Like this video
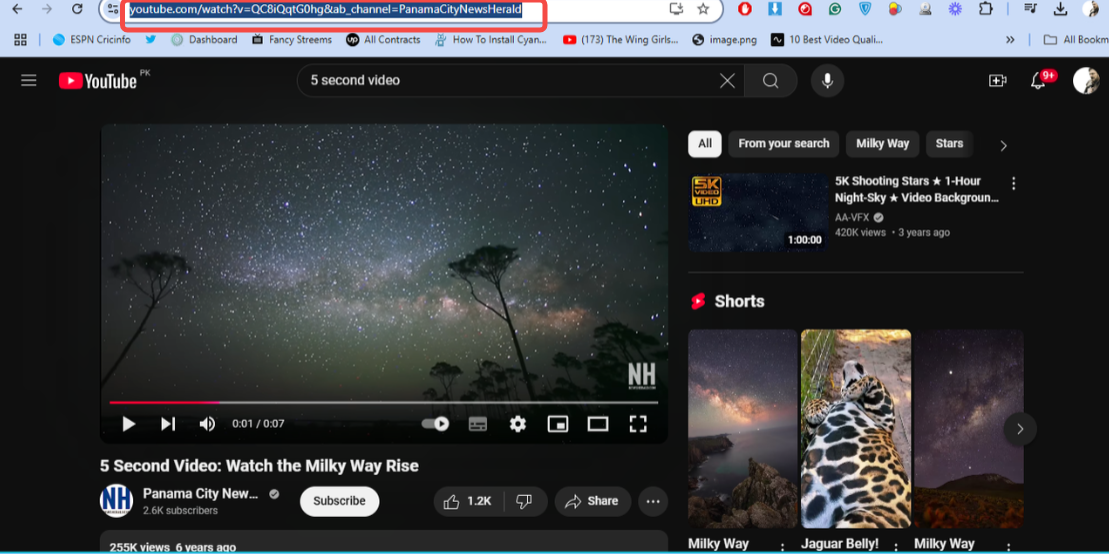Viewport: 1109px width, 554px height. coord(468,501)
